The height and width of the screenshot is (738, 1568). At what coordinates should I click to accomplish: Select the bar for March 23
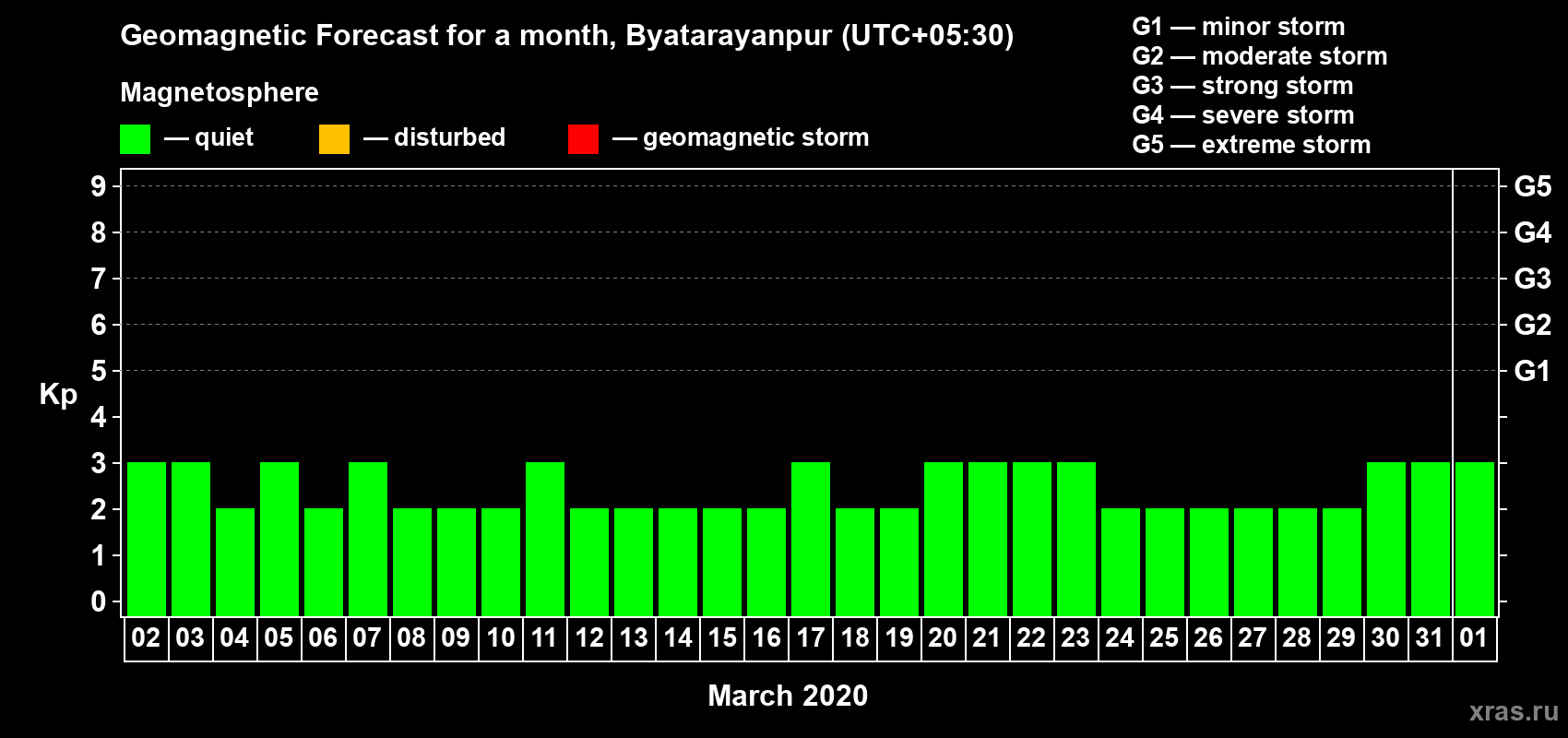[x=1076, y=539]
